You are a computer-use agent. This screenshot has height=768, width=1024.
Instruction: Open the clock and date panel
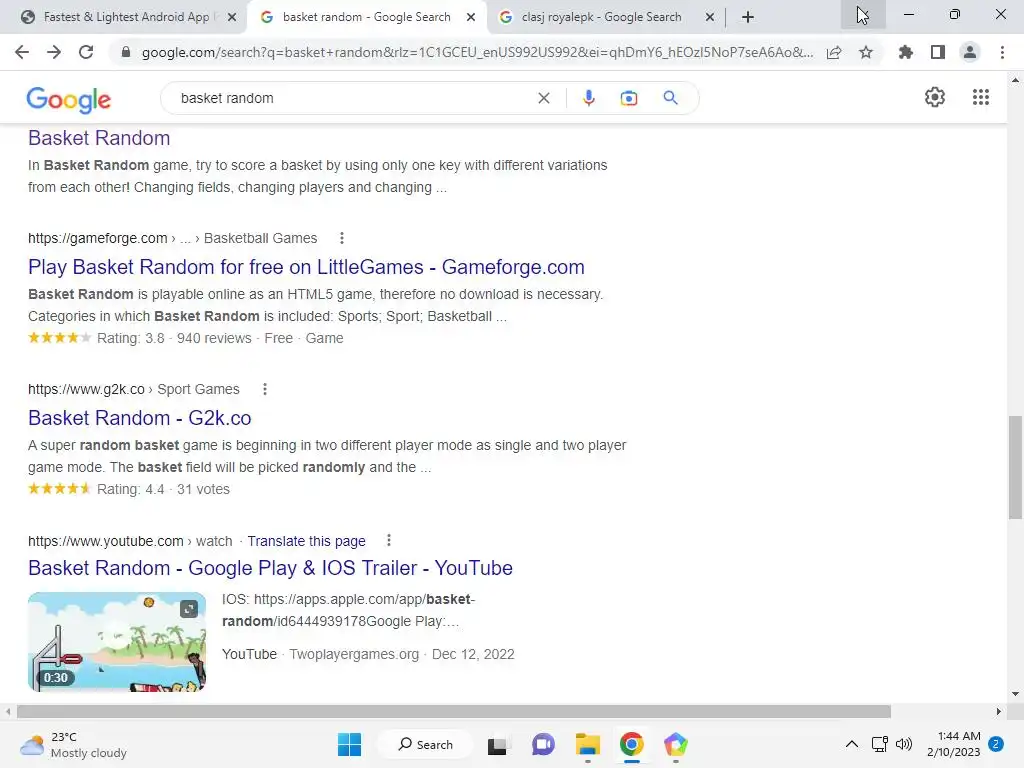click(953, 744)
